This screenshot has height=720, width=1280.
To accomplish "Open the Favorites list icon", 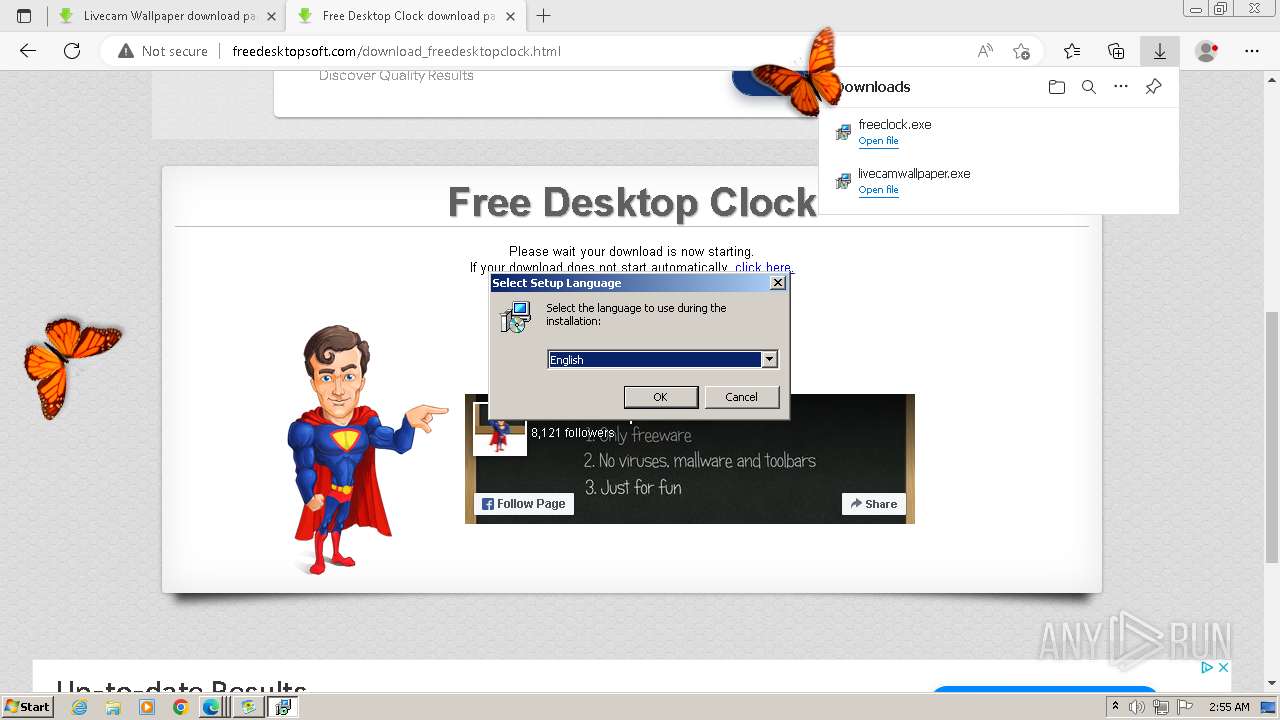I will coord(1072,51).
